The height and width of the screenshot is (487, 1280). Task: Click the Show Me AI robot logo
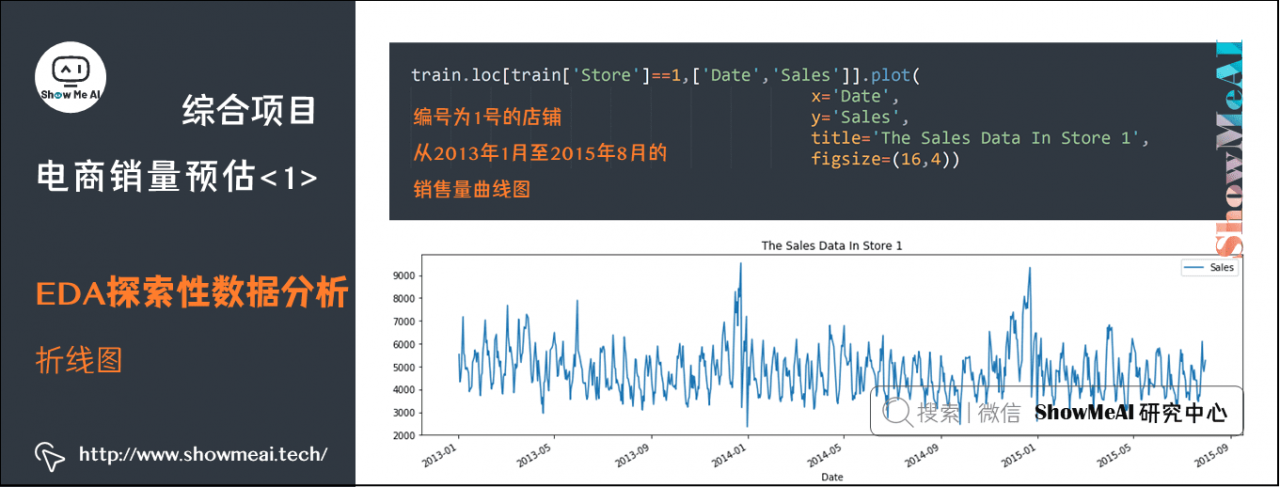(71, 76)
